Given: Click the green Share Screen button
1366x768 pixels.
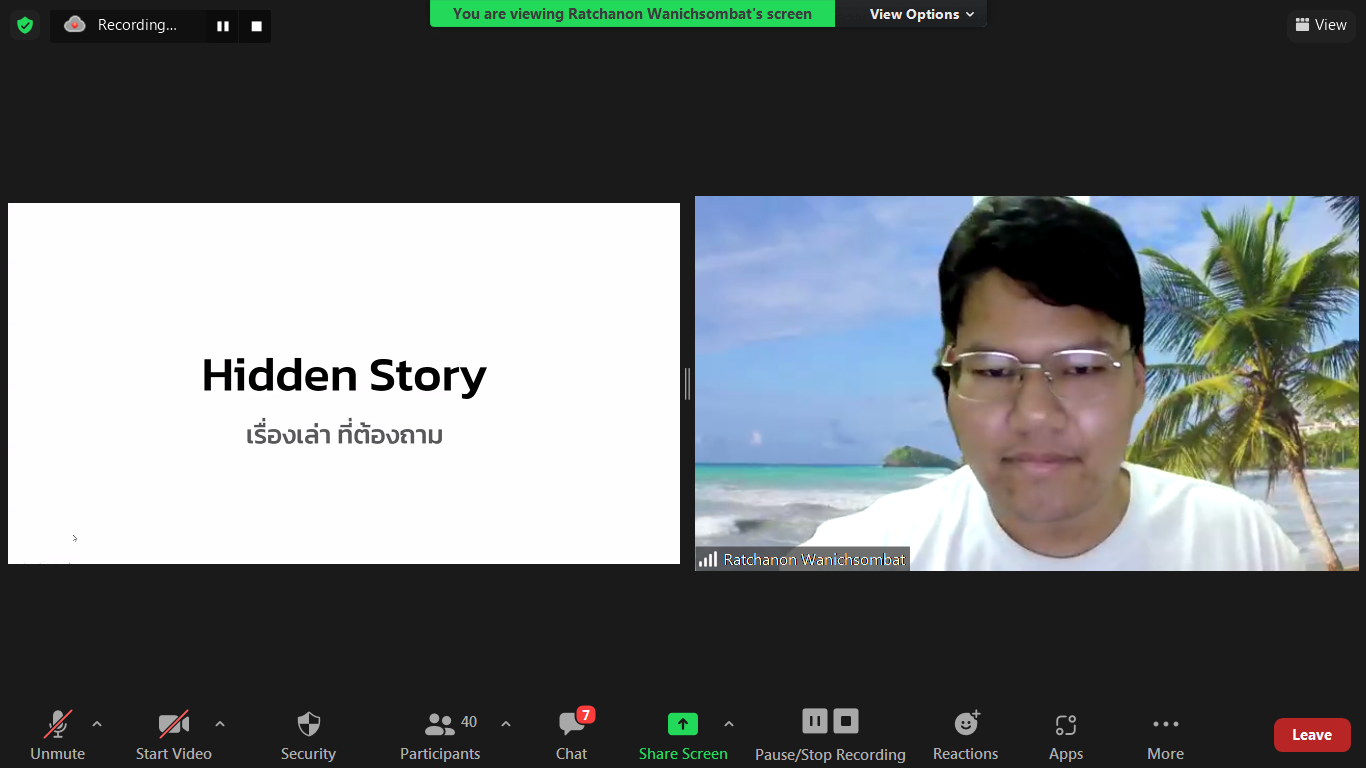Looking at the screenshot, I should pos(683,736).
